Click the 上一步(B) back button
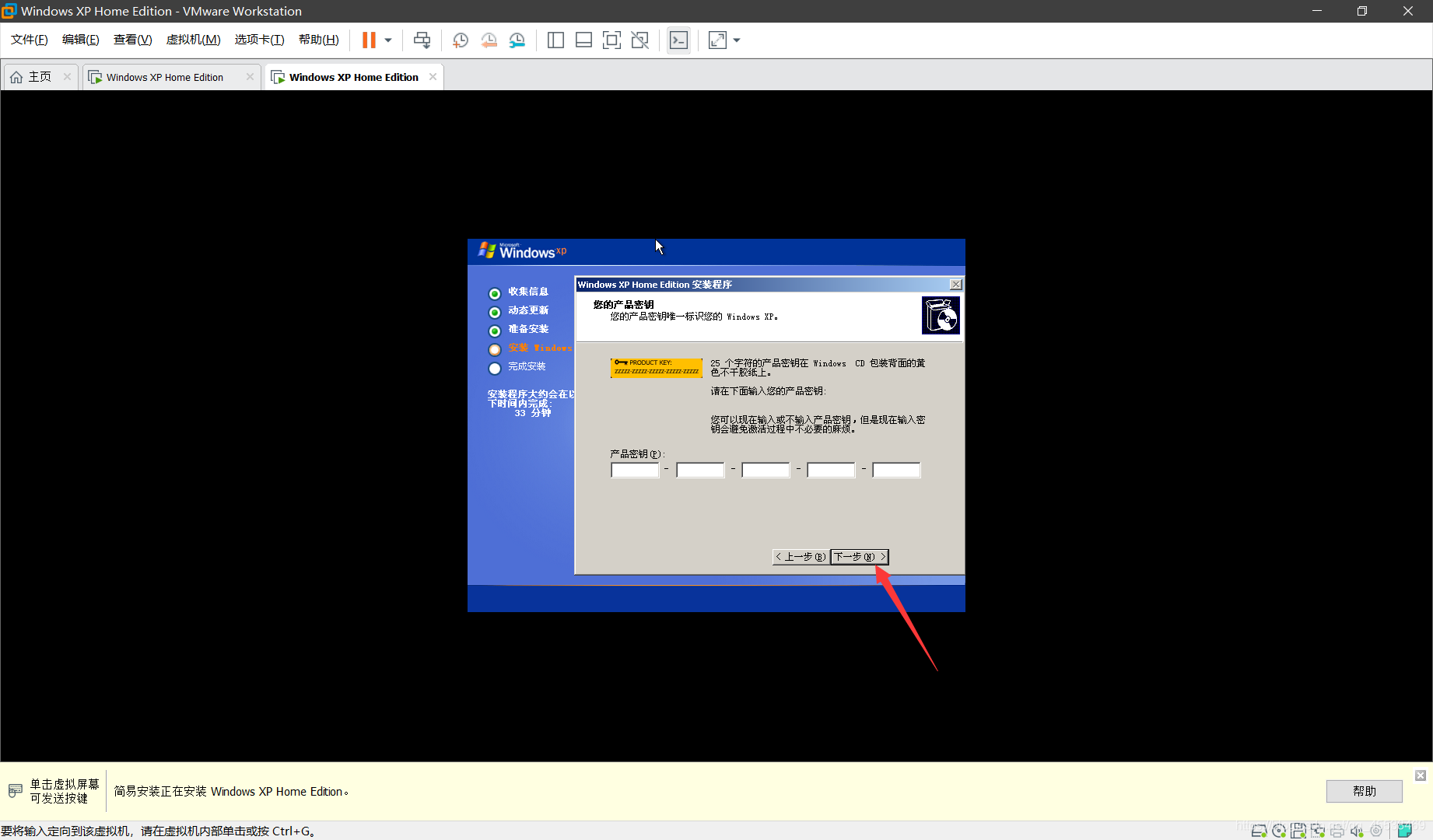 [x=801, y=557]
